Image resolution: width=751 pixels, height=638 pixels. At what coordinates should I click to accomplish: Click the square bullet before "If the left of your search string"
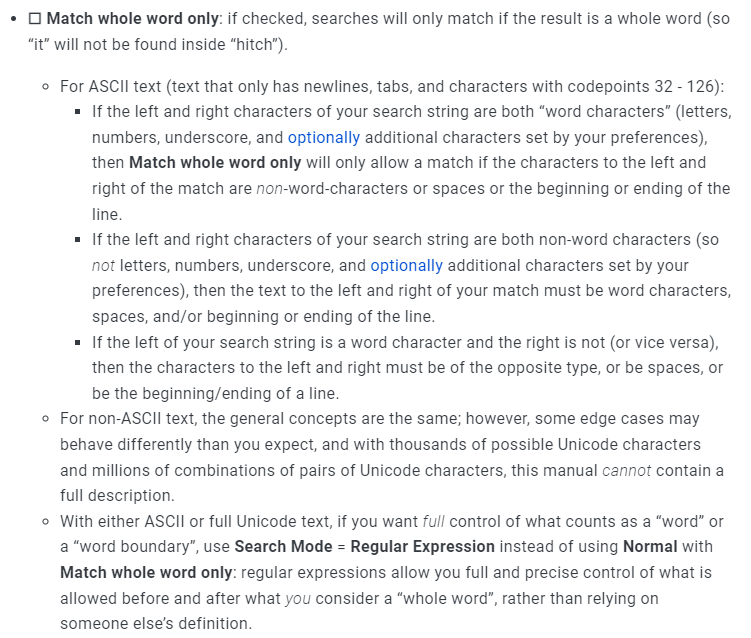point(77,343)
